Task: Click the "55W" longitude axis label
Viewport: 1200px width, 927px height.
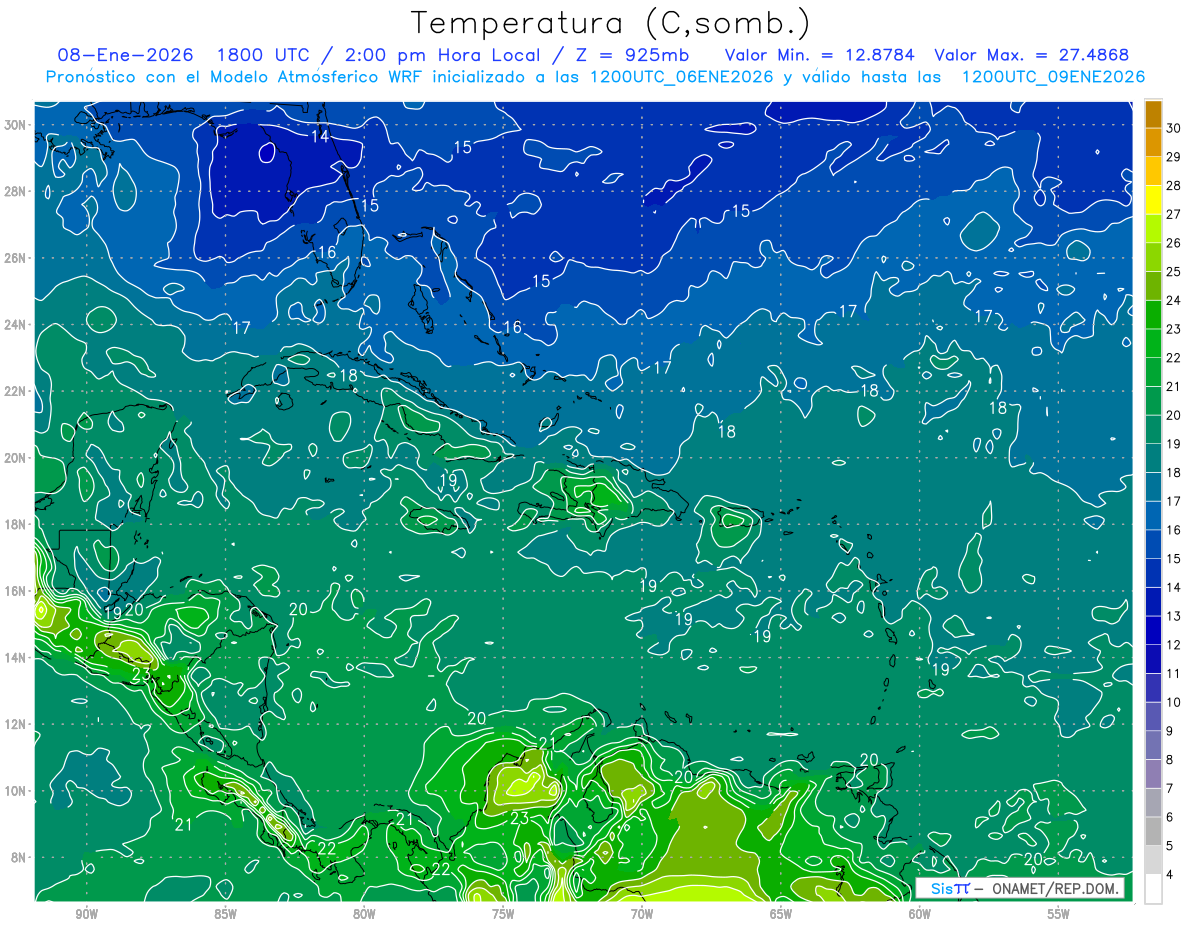Action: pyautogui.click(x=1059, y=915)
